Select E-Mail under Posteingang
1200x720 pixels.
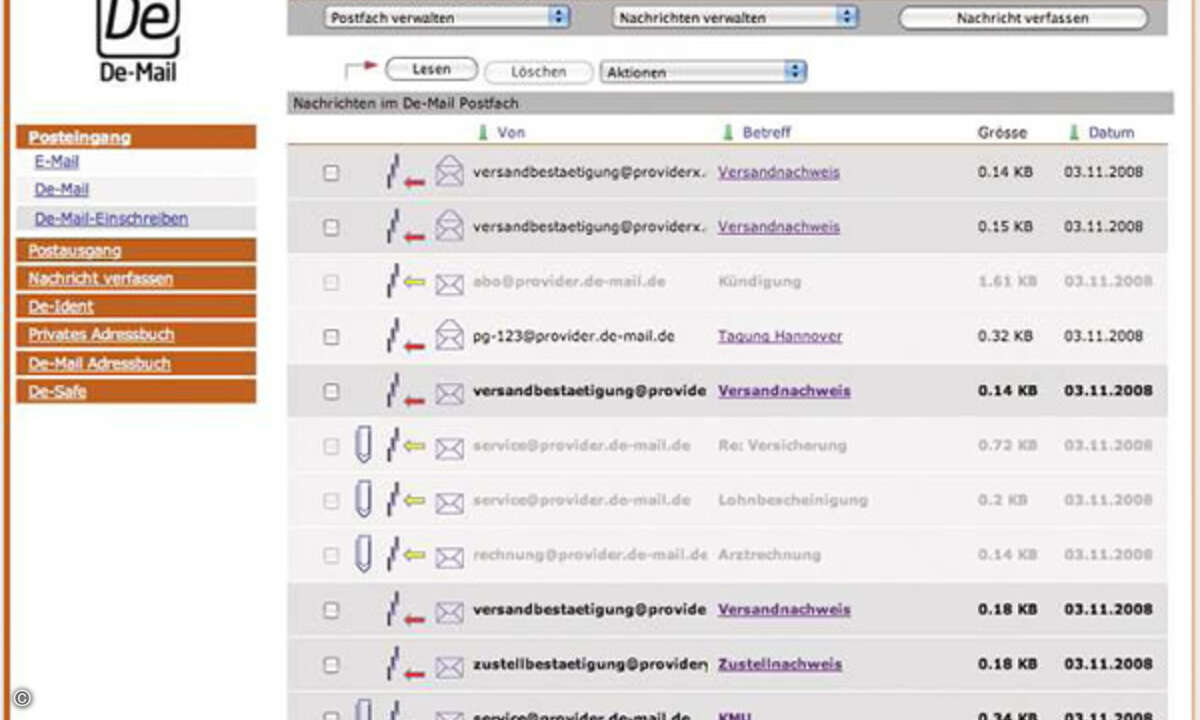coord(57,161)
